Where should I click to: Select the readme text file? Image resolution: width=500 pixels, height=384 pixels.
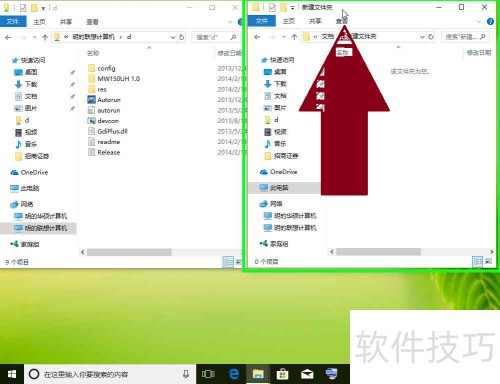[x=104, y=142]
